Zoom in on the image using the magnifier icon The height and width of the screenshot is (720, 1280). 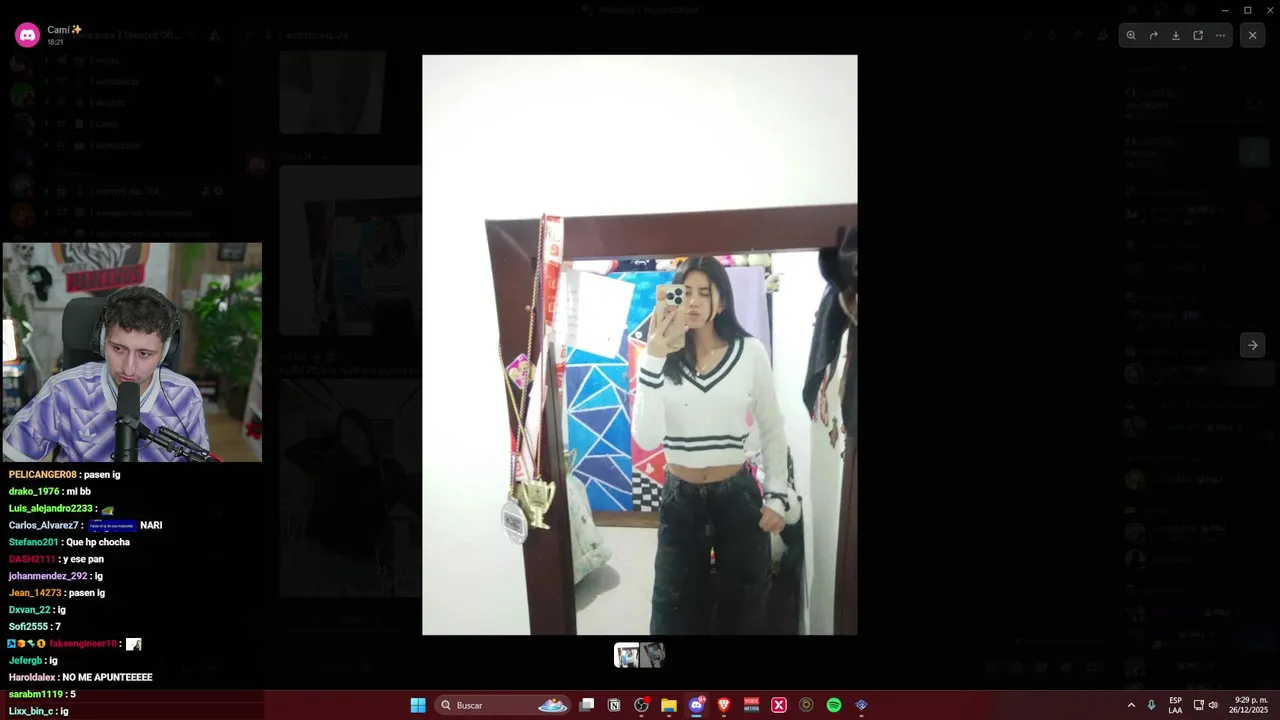[1131, 35]
